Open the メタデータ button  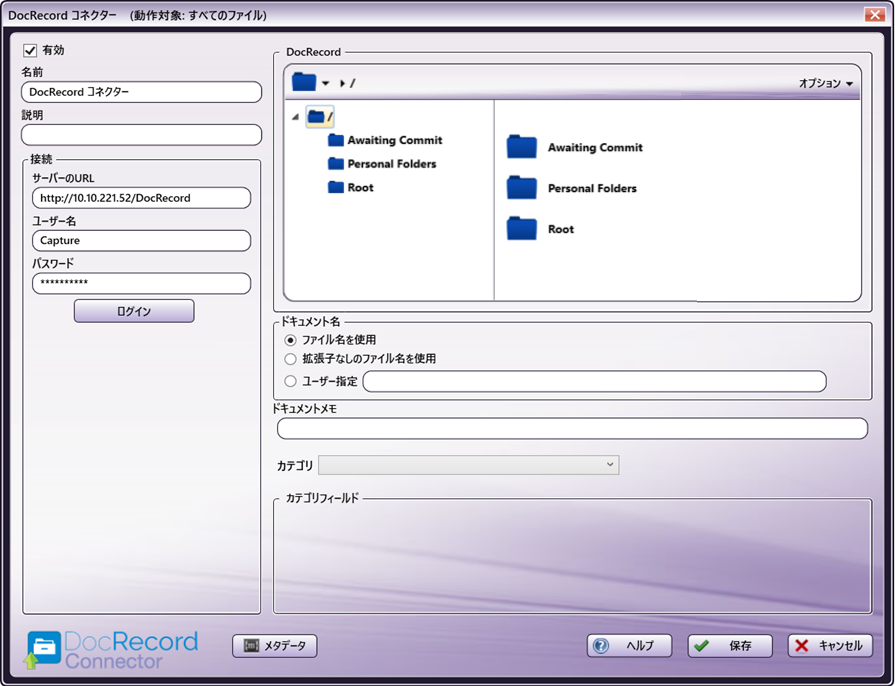[275, 646]
